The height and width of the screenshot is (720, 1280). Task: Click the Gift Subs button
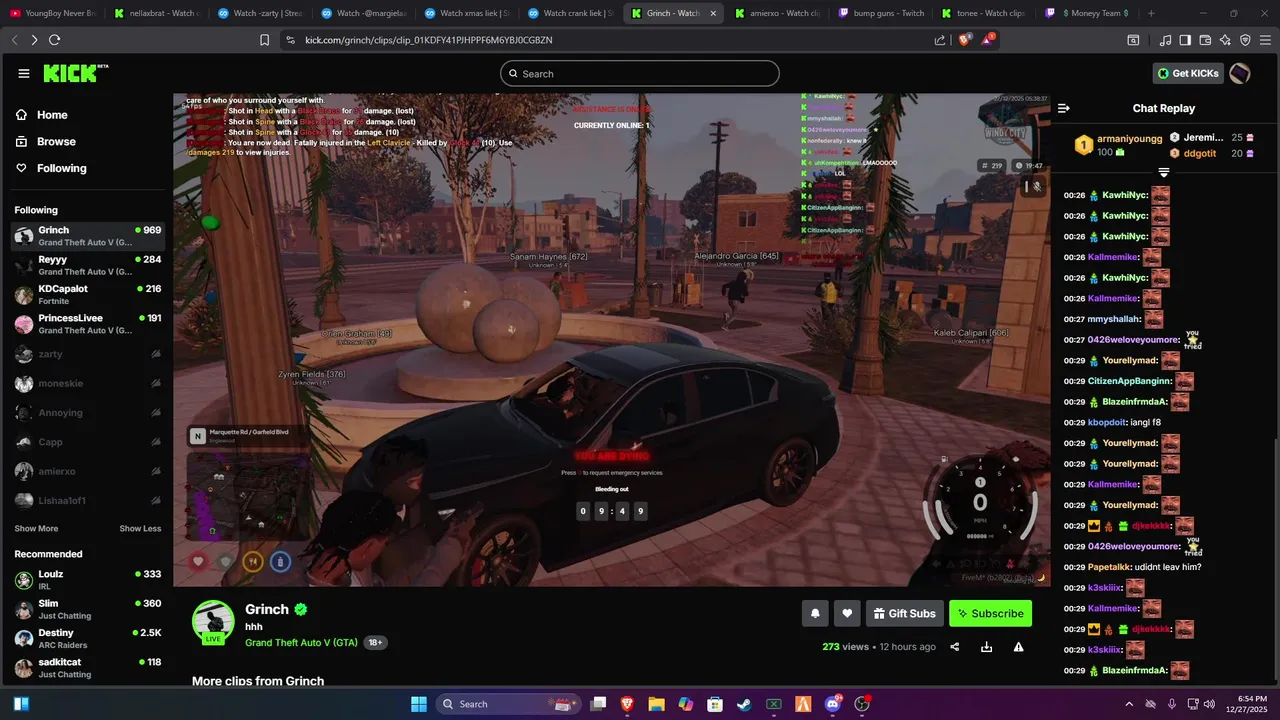[904, 613]
